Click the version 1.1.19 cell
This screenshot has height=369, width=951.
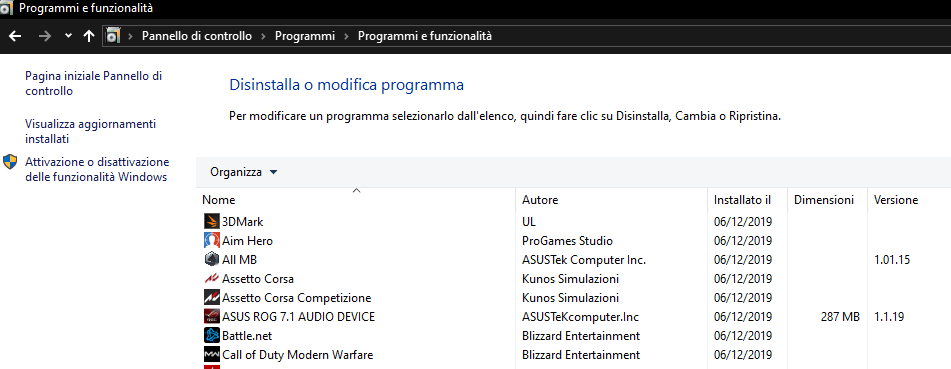point(889,317)
